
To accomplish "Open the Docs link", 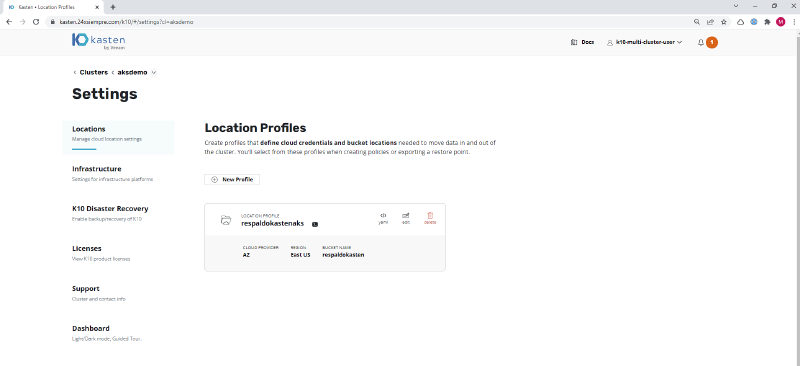I will tap(582, 42).
